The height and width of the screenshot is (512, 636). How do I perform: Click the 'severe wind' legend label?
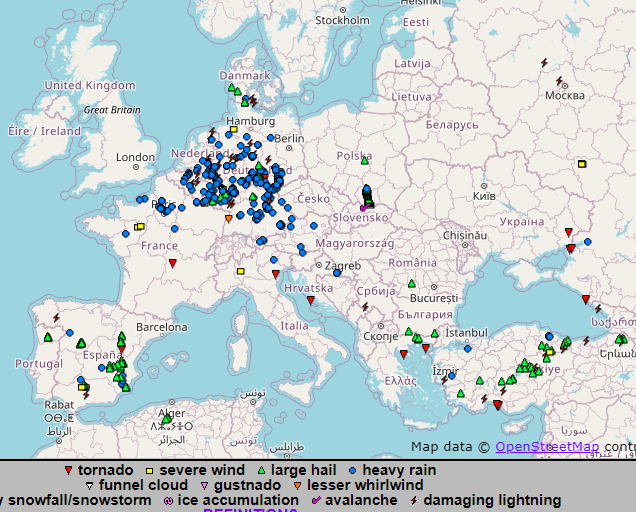(x=202, y=470)
